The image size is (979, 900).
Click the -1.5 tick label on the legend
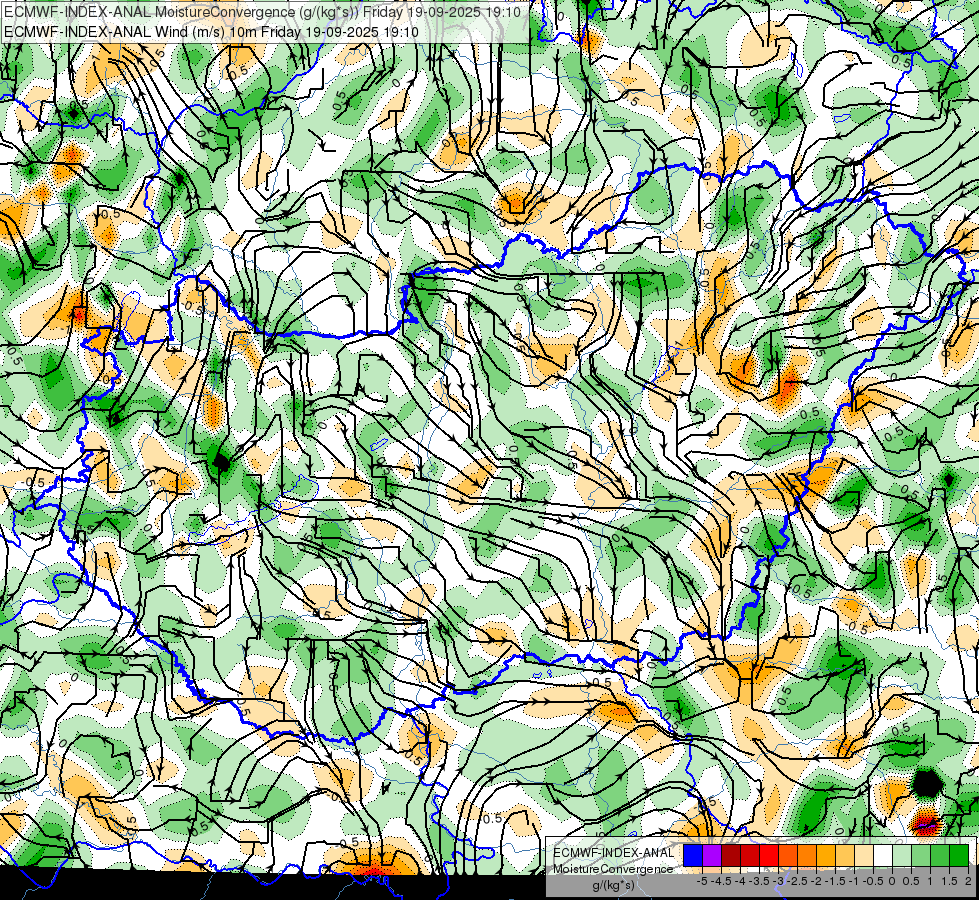pos(835,881)
